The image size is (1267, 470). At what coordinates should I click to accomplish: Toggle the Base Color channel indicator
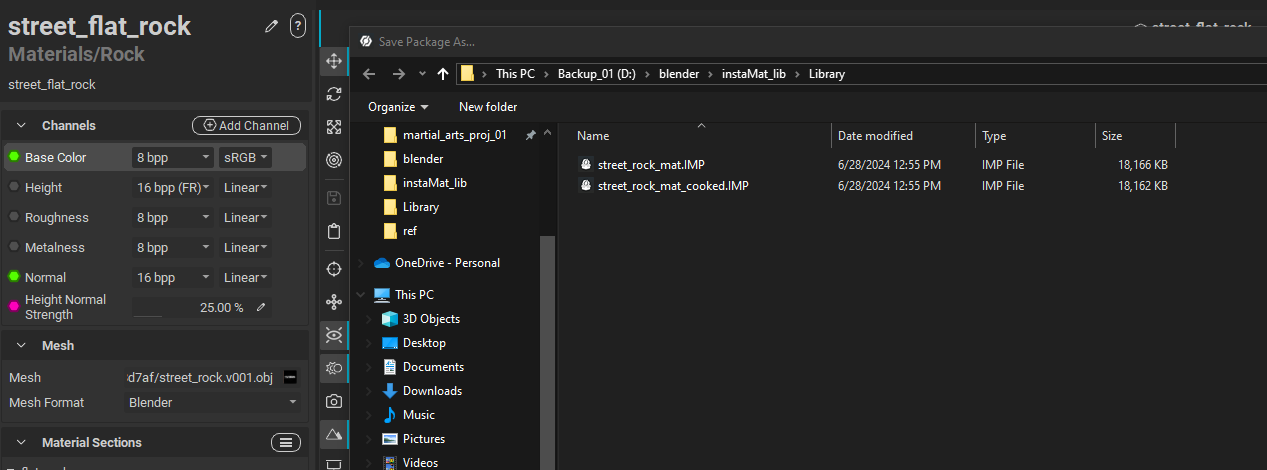(14, 157)
